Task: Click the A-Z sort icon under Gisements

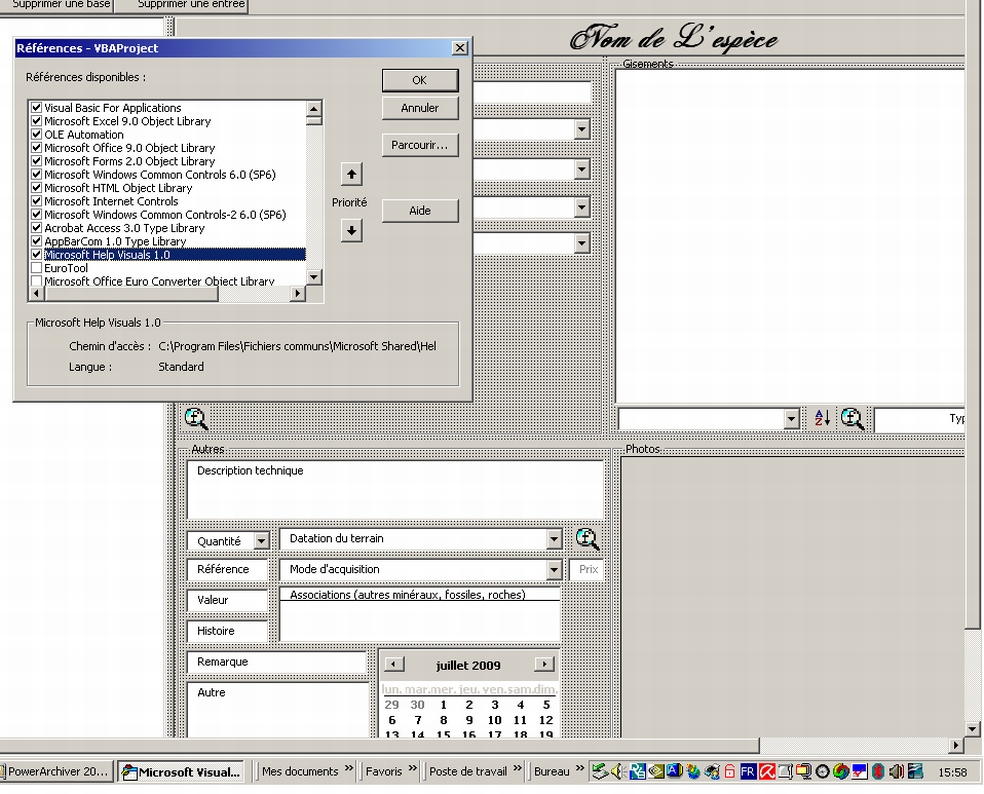Action: [822, 418]
